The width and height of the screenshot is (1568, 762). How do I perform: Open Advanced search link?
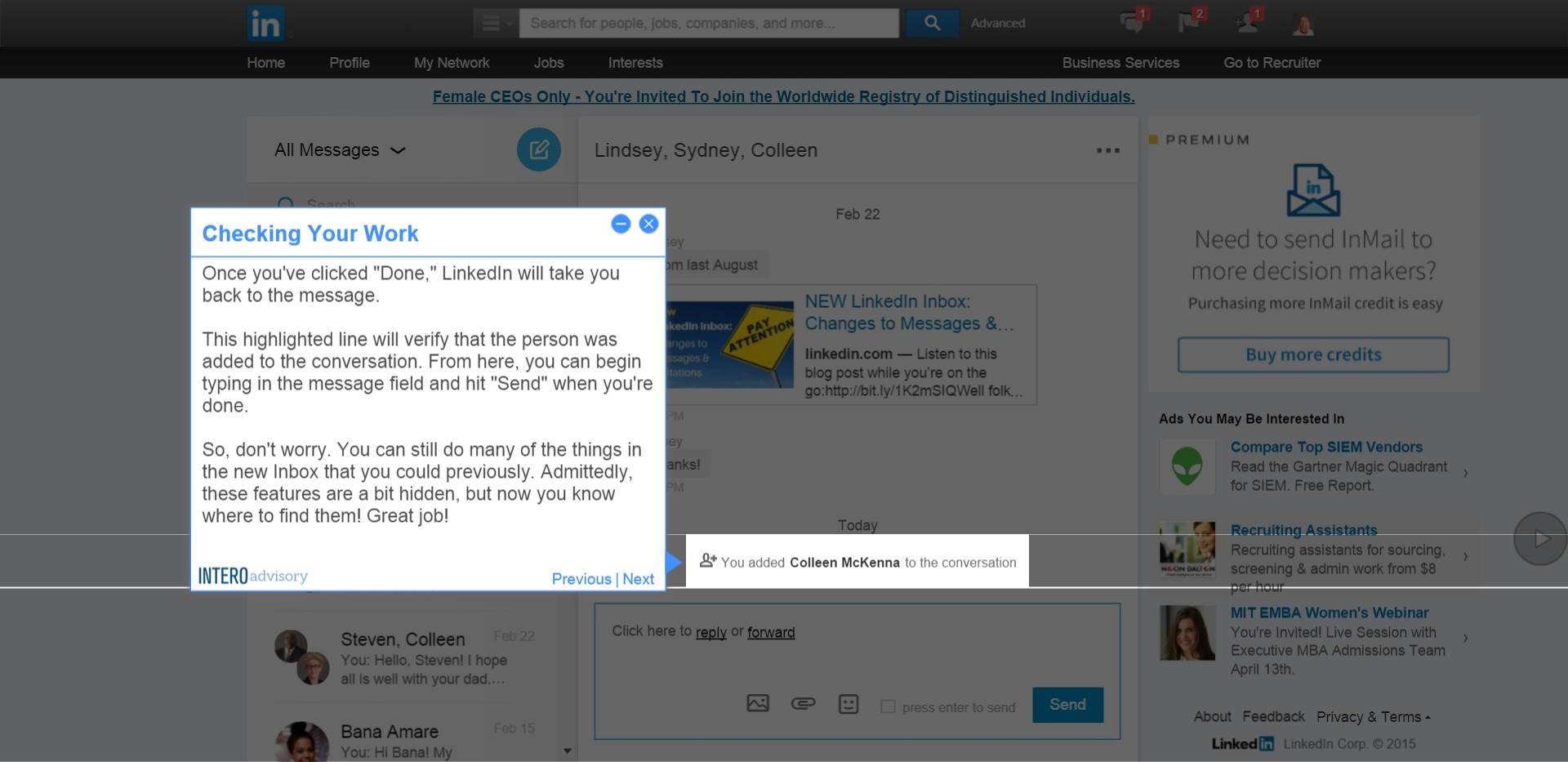(x=998, y=23)
